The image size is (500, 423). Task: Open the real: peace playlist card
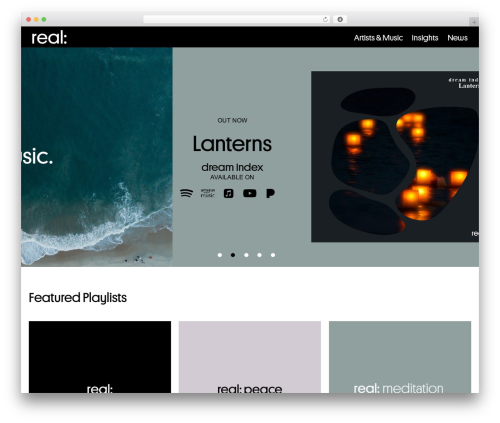[x=250, y=357]
